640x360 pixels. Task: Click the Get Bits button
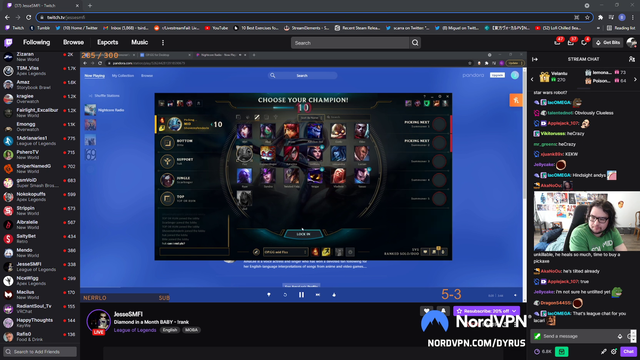click(x=609, y=42)
